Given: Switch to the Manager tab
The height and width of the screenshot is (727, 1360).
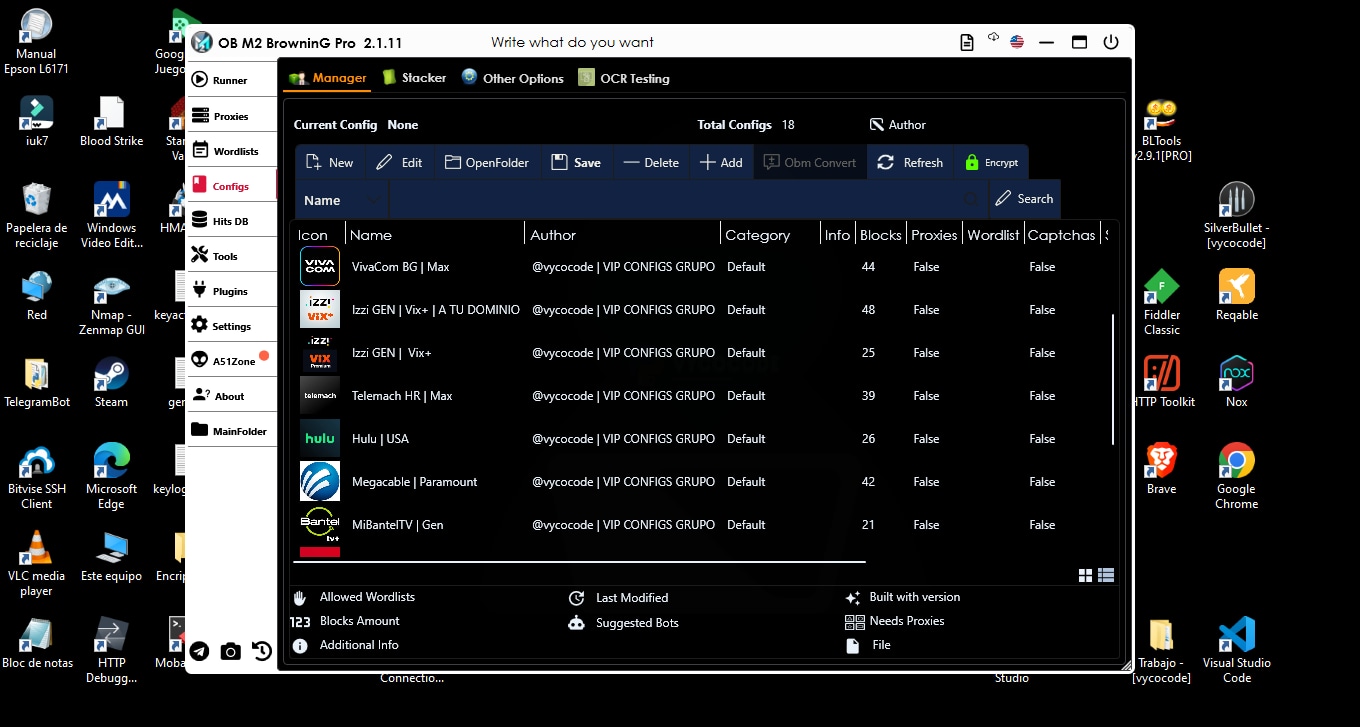Looking at the screenshot, I should pos(328,78).
